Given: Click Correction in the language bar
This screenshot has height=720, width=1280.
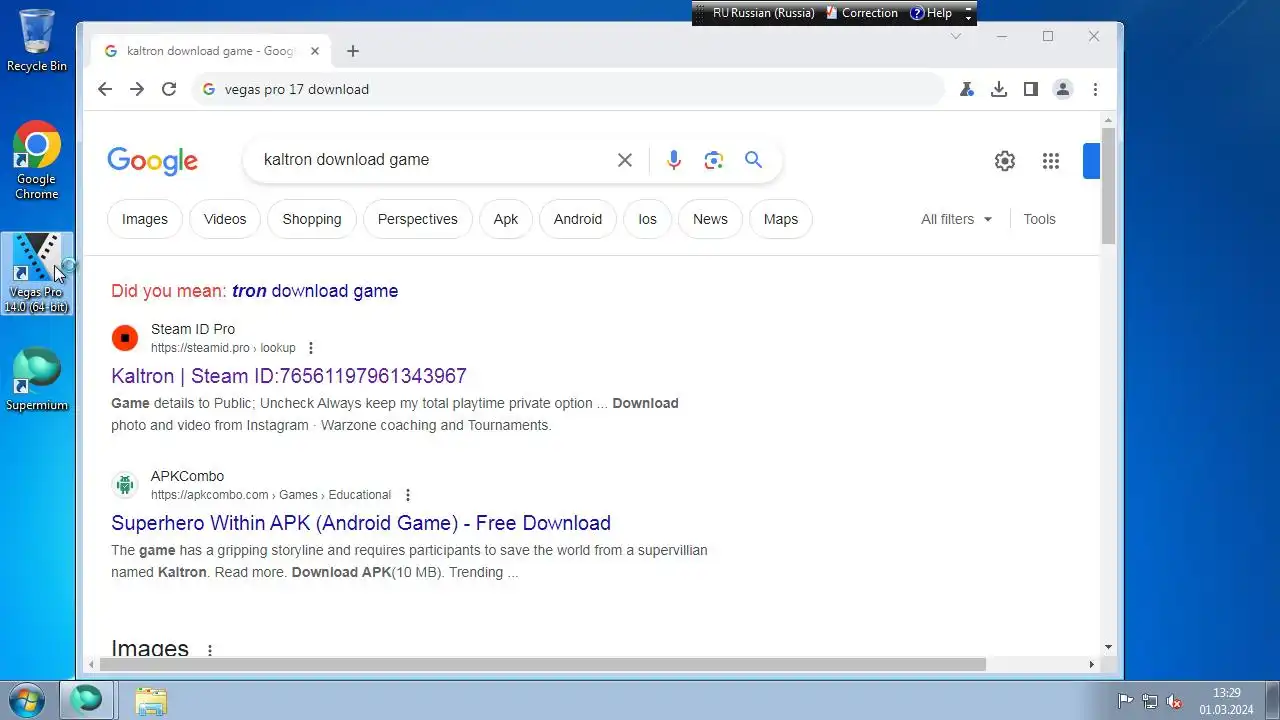Looking at the screenshot, I should point(862,13).
